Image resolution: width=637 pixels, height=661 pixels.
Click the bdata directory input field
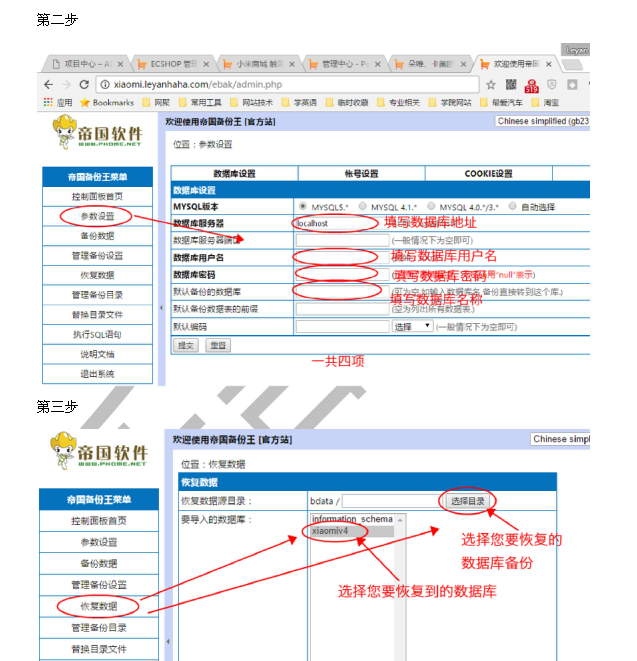pos(391,501)
